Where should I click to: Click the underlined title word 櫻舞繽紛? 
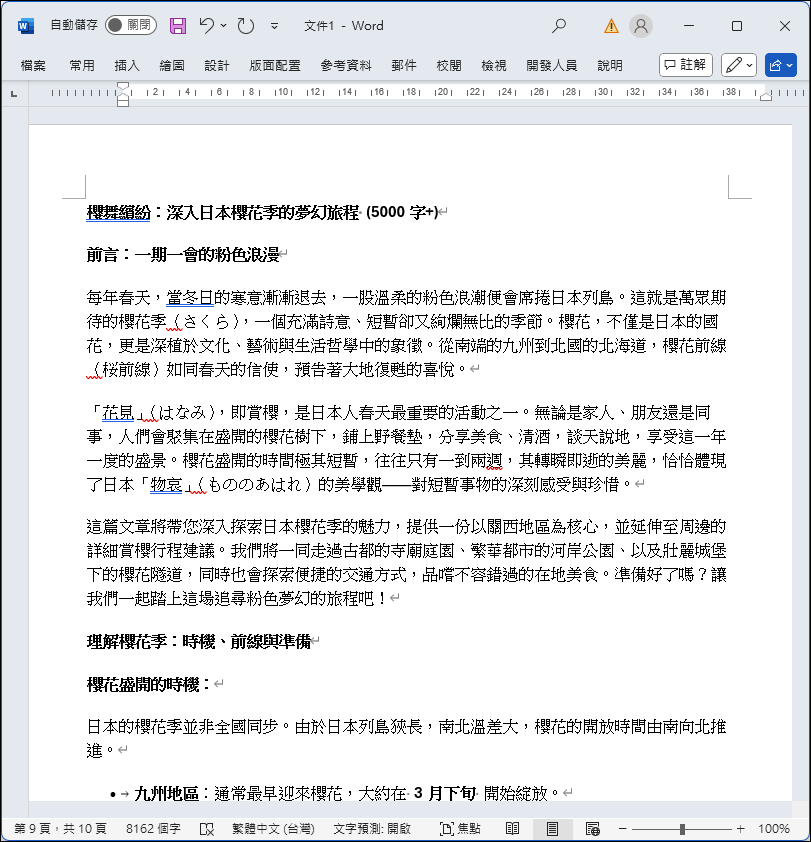tap(118, 212)
